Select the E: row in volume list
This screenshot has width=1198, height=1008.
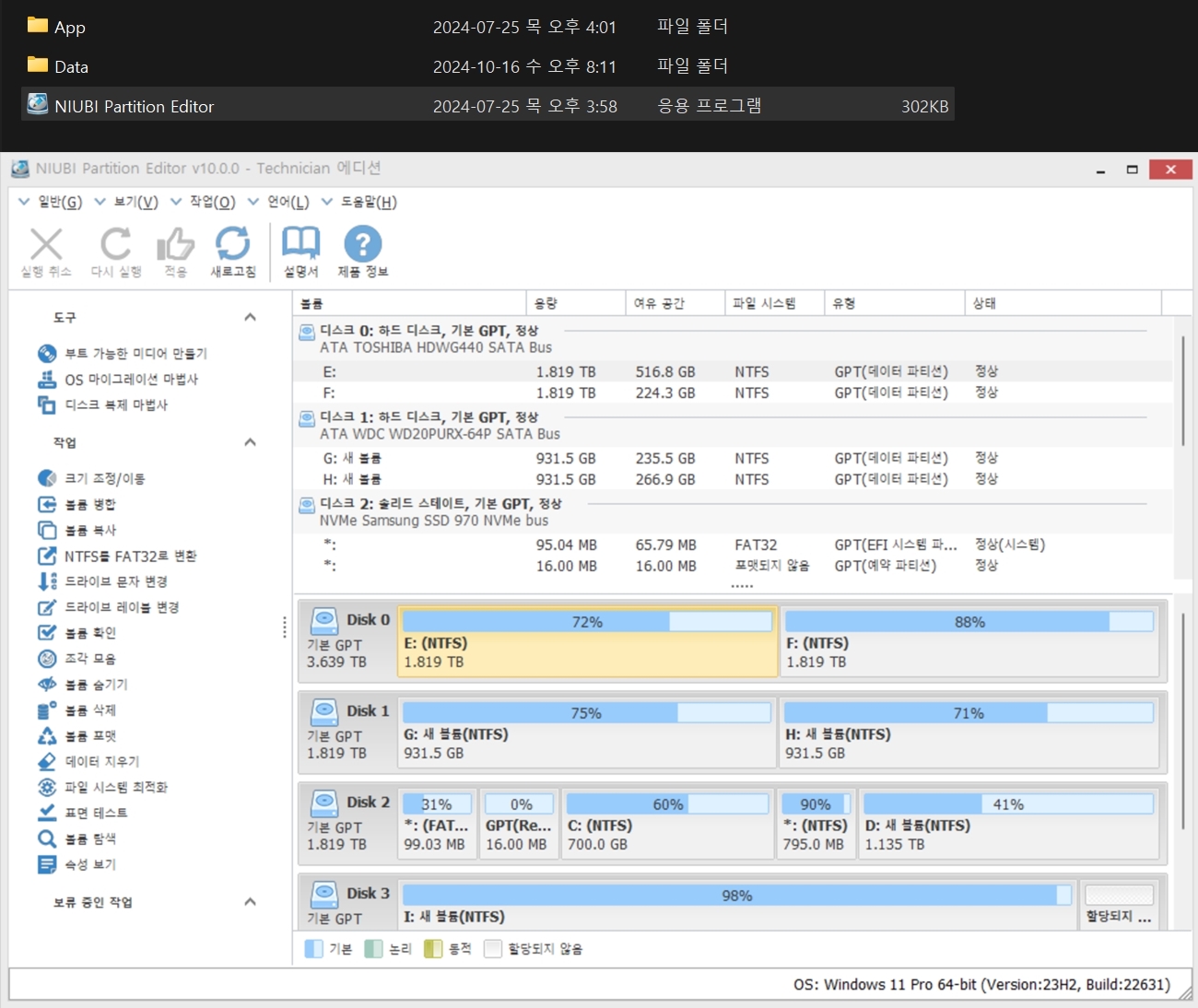(734, 372)
